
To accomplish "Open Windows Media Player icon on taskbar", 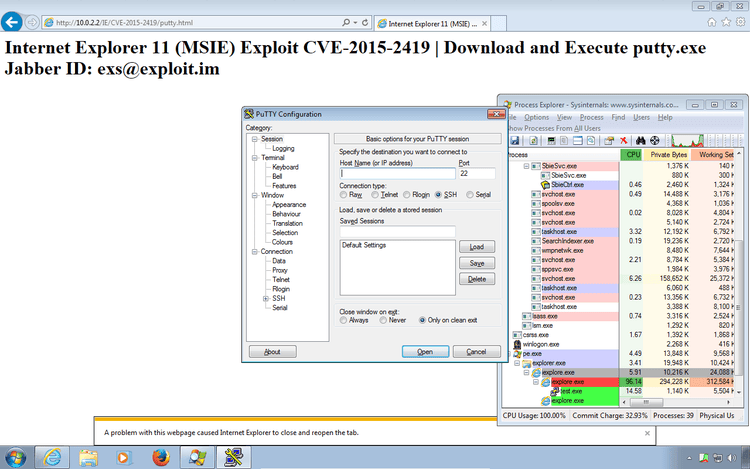I will (x=124, y=458).
